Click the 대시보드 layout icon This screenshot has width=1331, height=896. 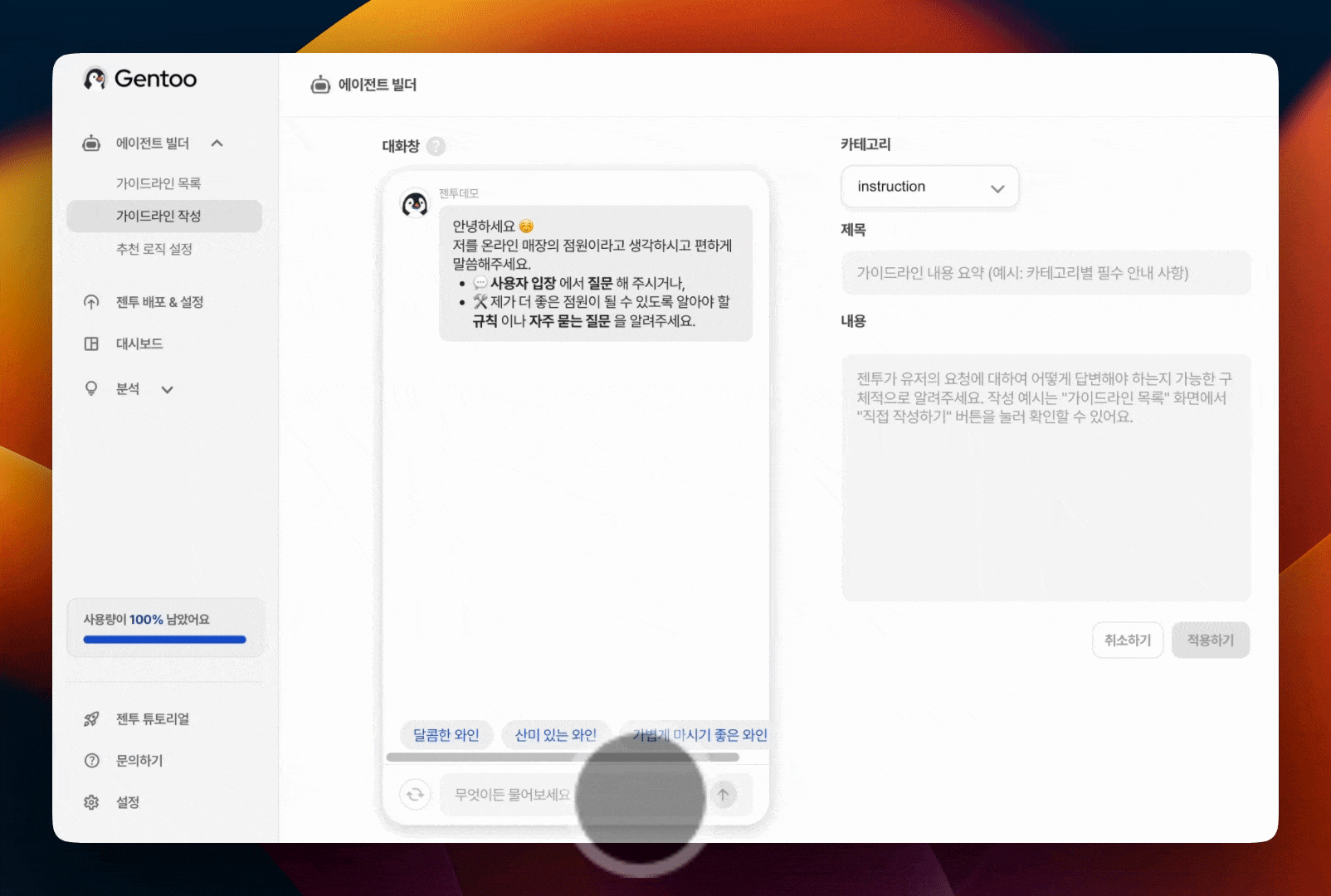pos(91,343)
